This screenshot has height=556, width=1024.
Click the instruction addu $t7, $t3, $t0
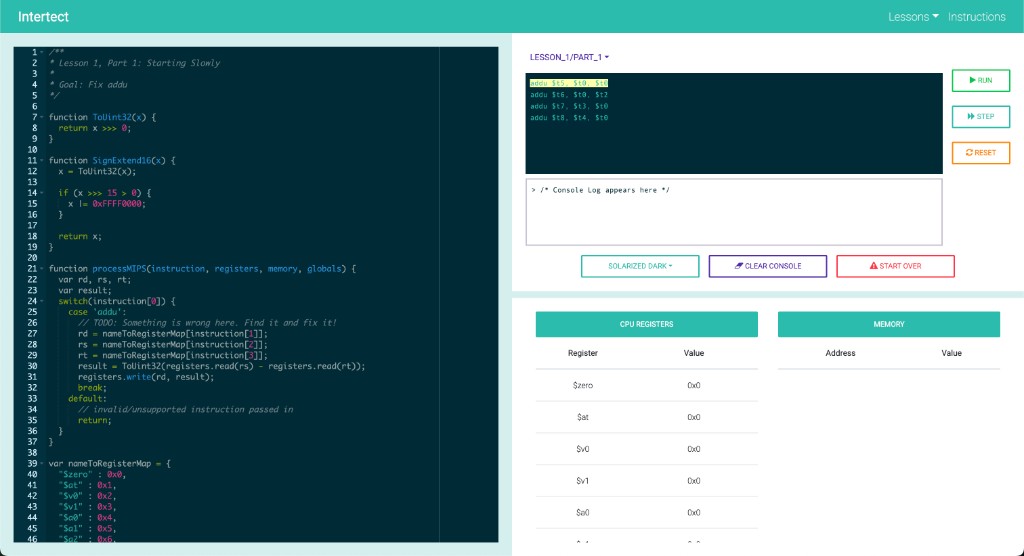569,106
